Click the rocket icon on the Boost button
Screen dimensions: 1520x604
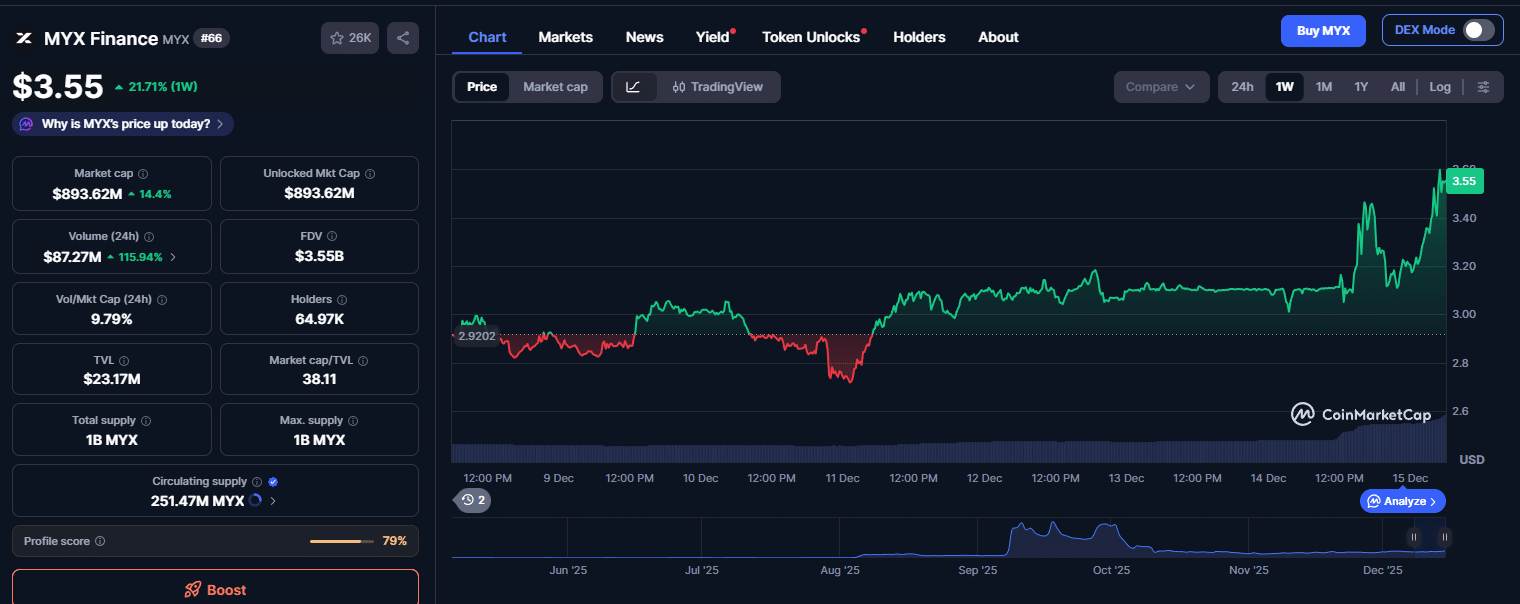coord(192,589)
